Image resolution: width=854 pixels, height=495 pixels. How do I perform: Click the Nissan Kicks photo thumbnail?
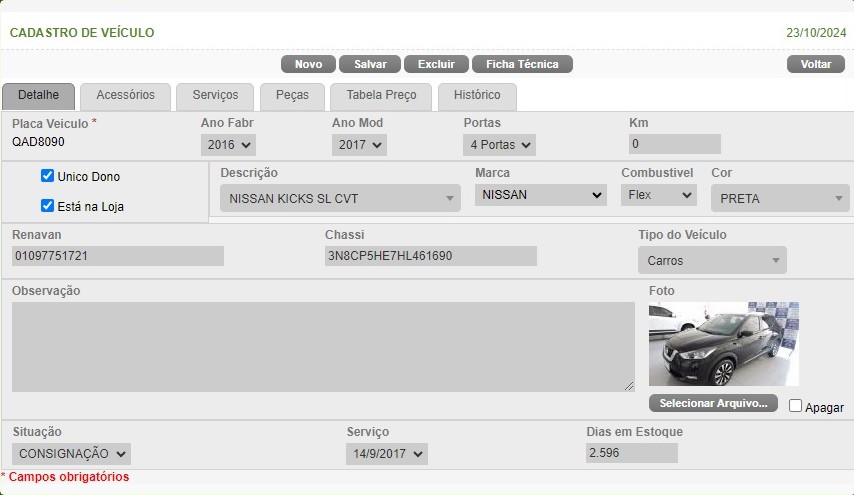(723, 344)
